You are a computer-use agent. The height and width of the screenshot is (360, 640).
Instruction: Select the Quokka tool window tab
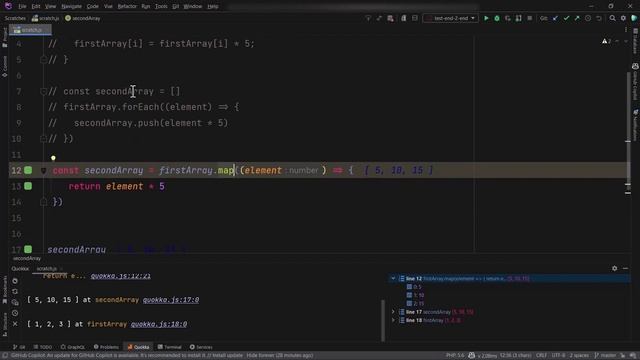tap(138, 347)
